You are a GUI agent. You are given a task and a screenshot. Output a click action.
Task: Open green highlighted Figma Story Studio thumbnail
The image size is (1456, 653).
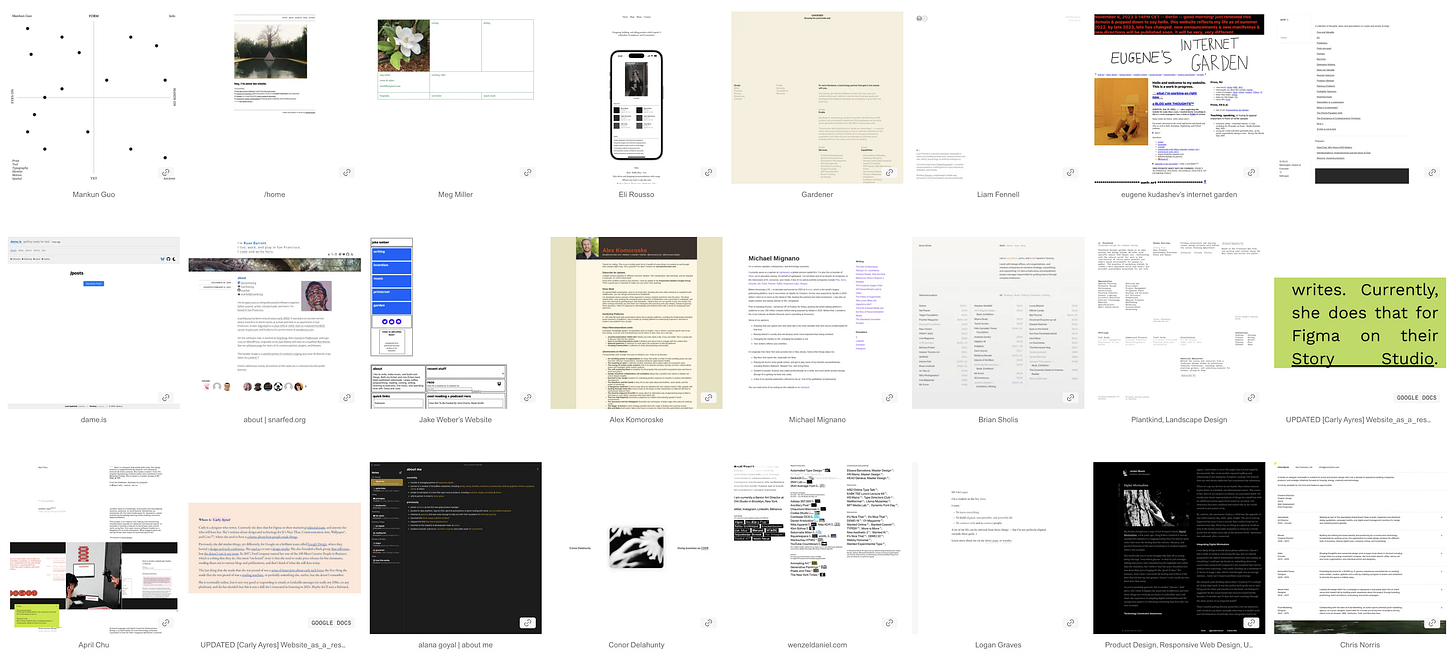1360,322
